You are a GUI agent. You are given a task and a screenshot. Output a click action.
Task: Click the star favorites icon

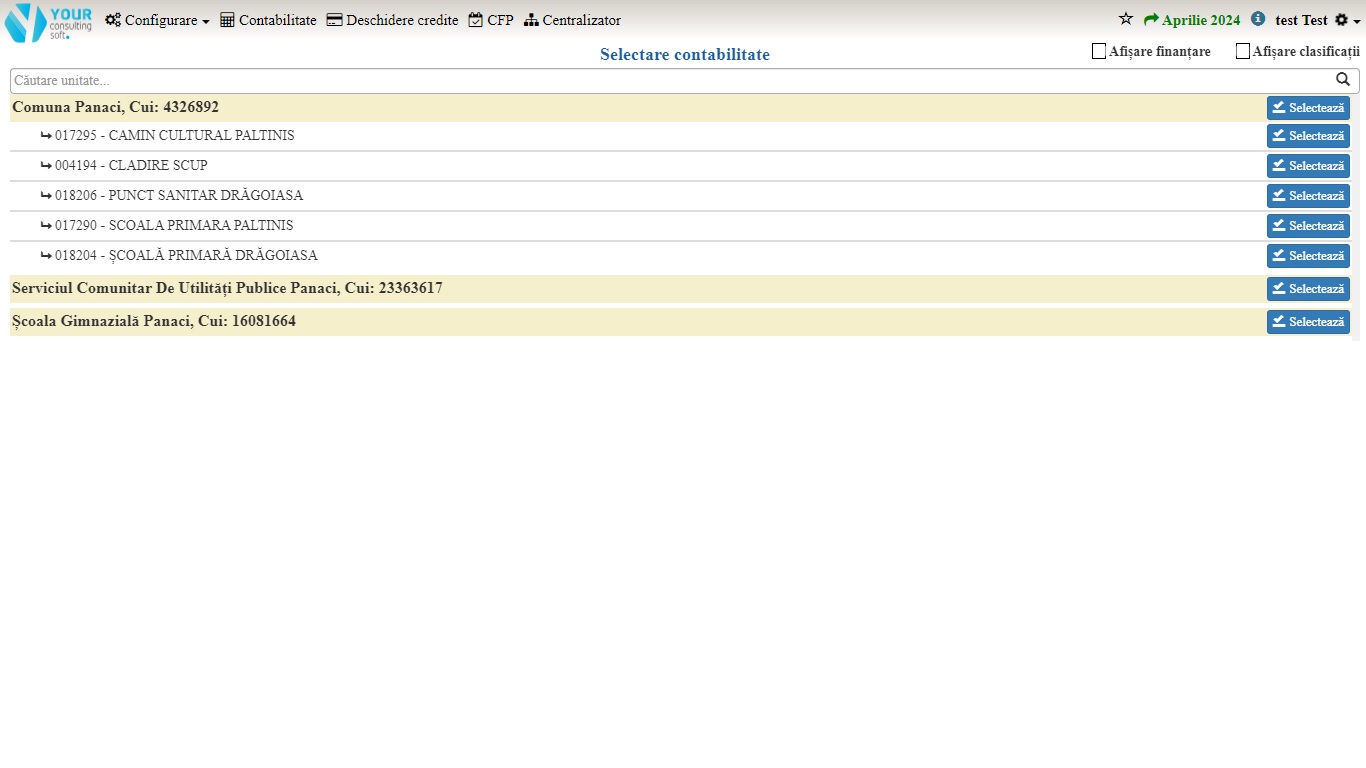(x=1125, y=20)
